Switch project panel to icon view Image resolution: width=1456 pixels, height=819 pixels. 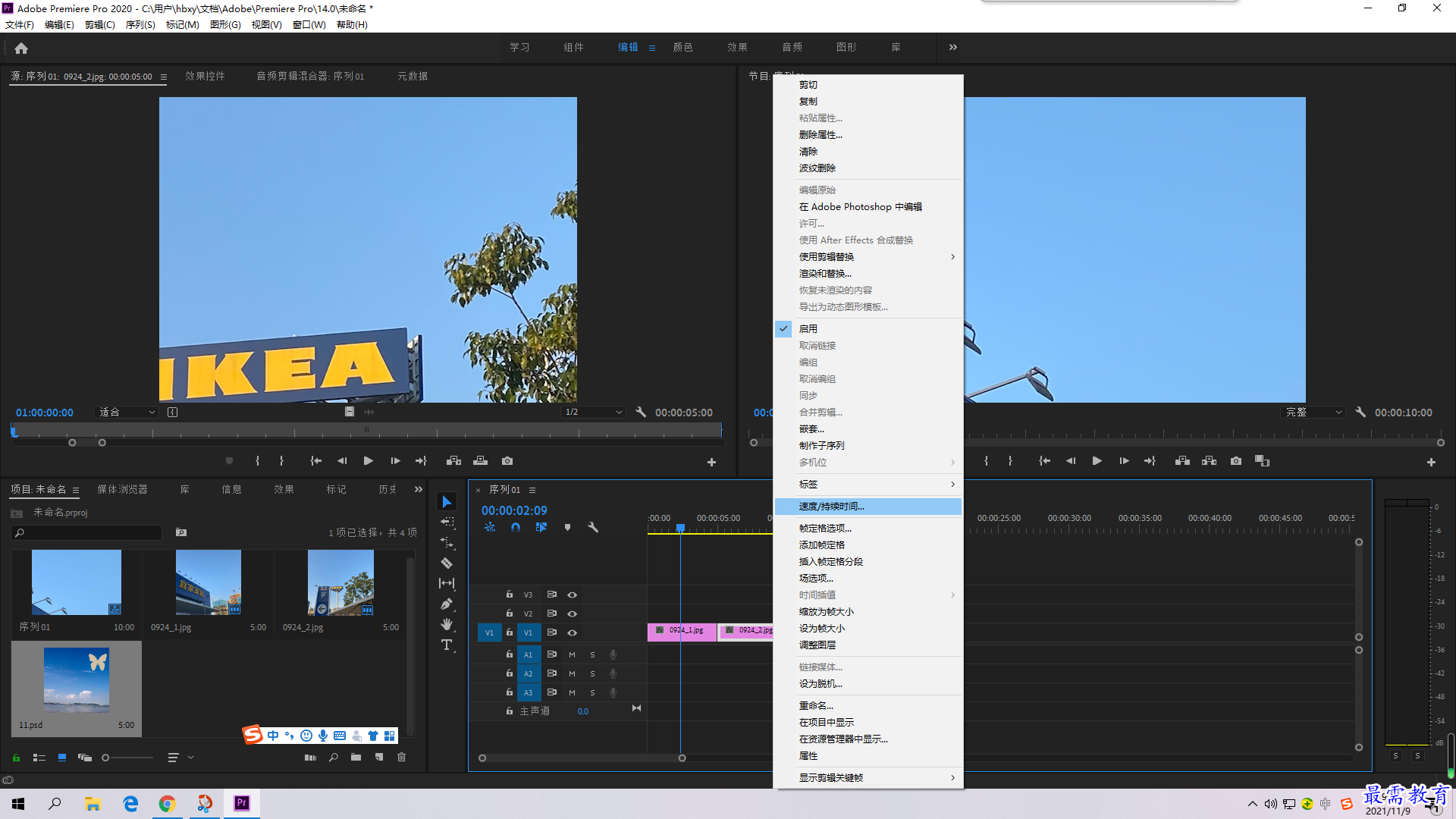(x=62, y=757)
